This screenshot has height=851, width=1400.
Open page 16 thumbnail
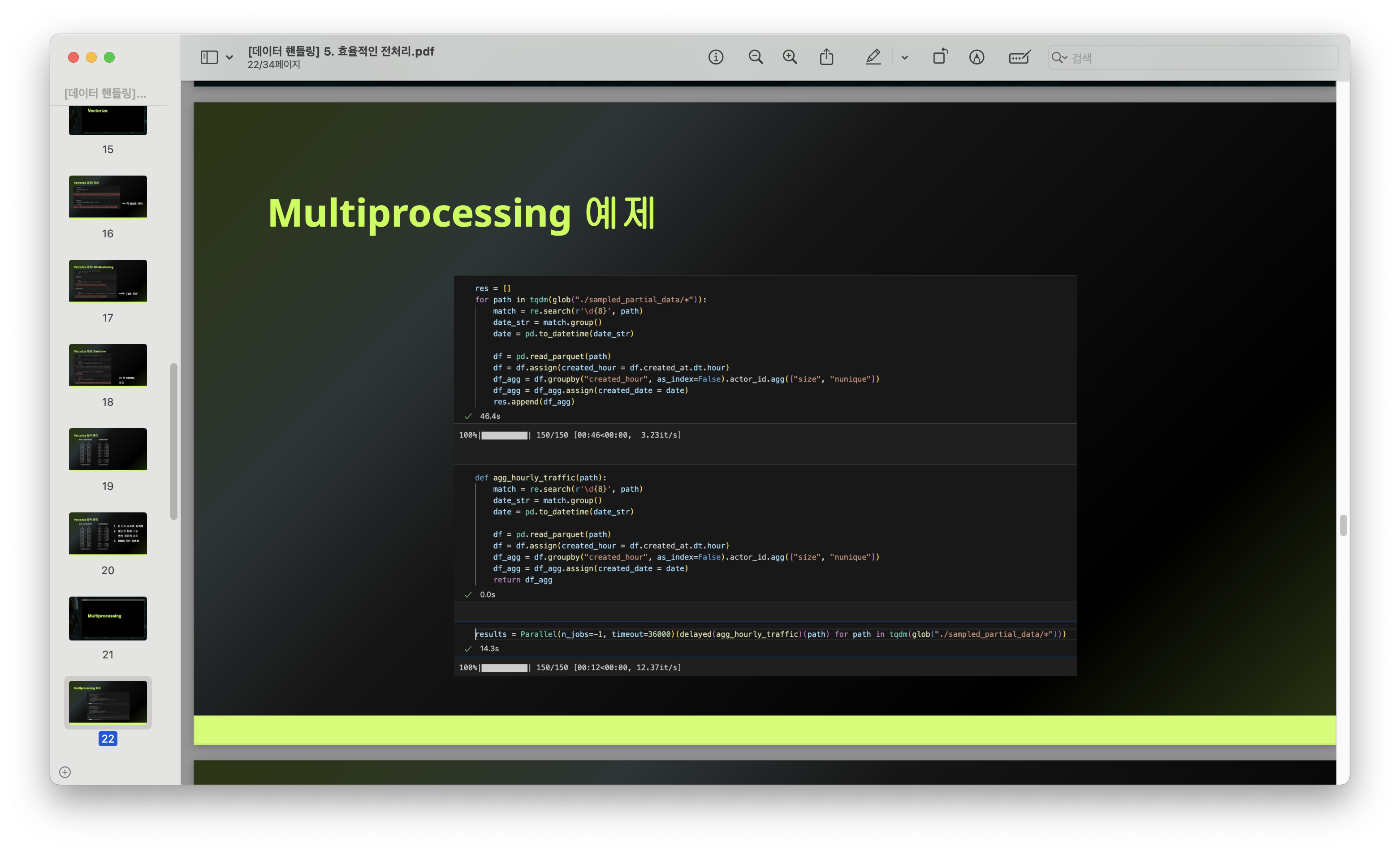[x=108, y=197]
